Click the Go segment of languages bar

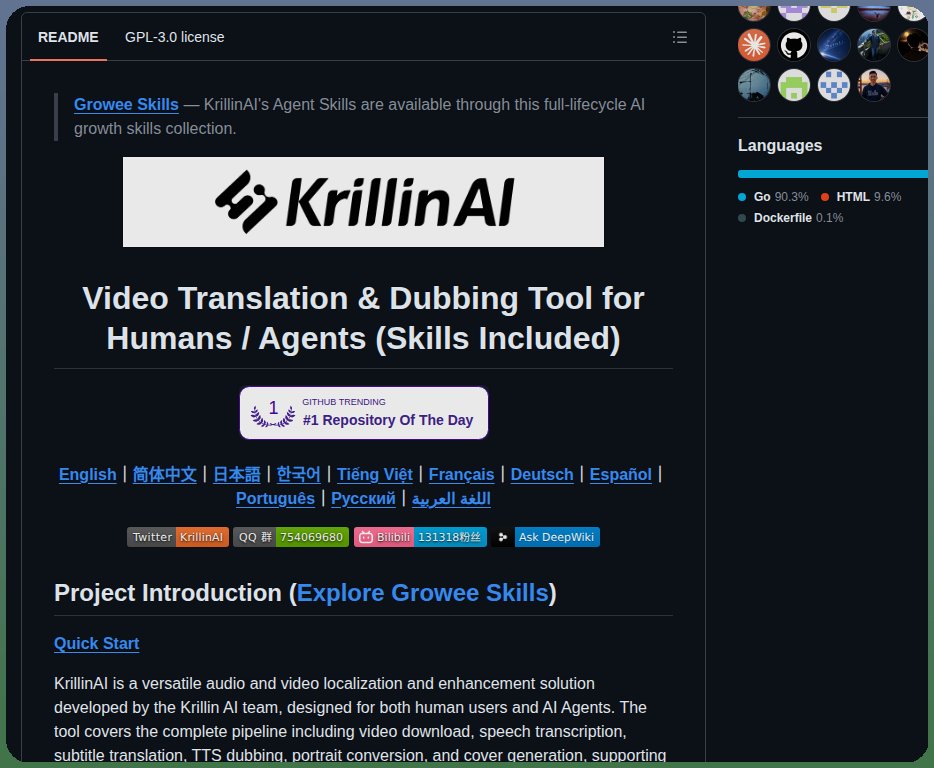coord(831,174)
